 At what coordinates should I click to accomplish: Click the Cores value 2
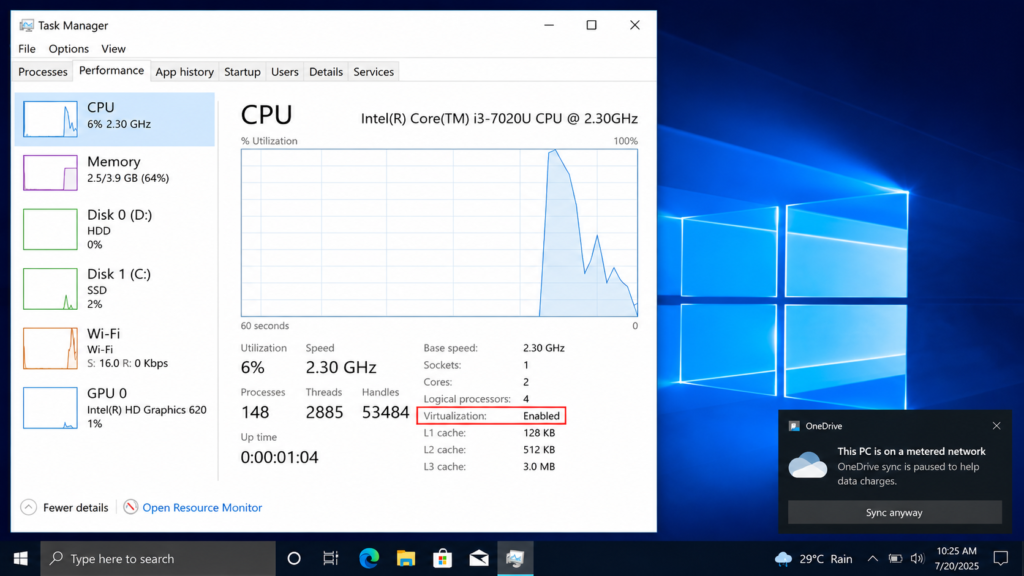pos(526,382)
